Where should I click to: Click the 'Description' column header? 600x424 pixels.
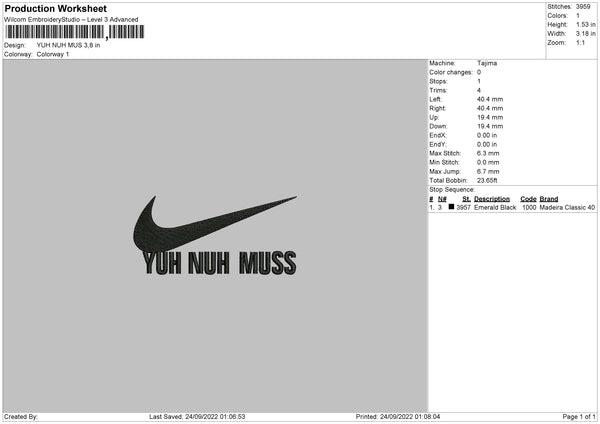point(492,199)
